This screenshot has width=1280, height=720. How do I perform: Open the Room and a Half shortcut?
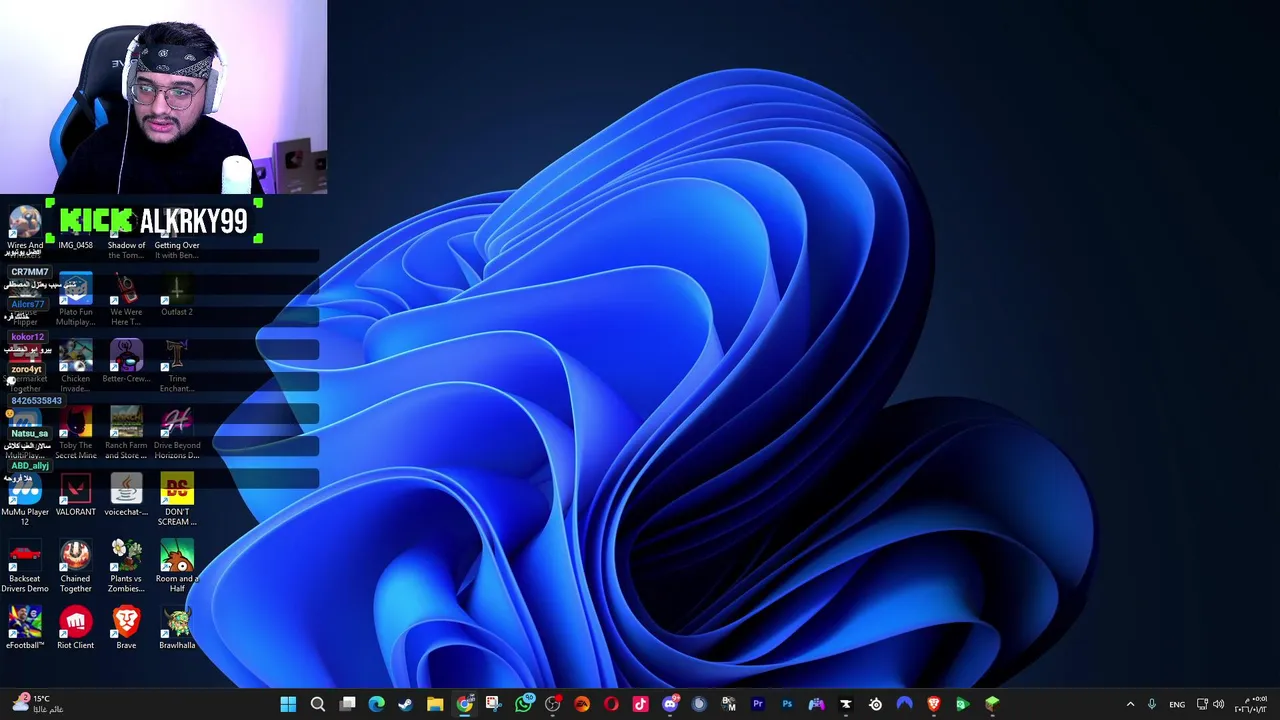[x=177, y=567]
